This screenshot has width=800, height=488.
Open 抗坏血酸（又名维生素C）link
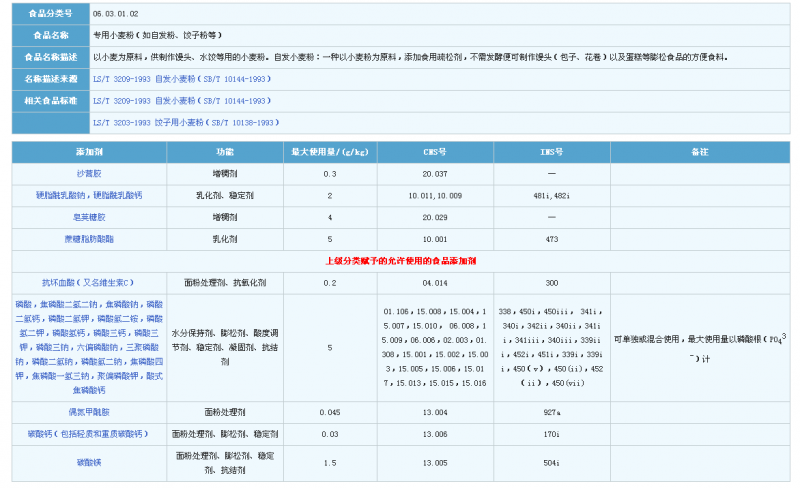click(87, 283)
